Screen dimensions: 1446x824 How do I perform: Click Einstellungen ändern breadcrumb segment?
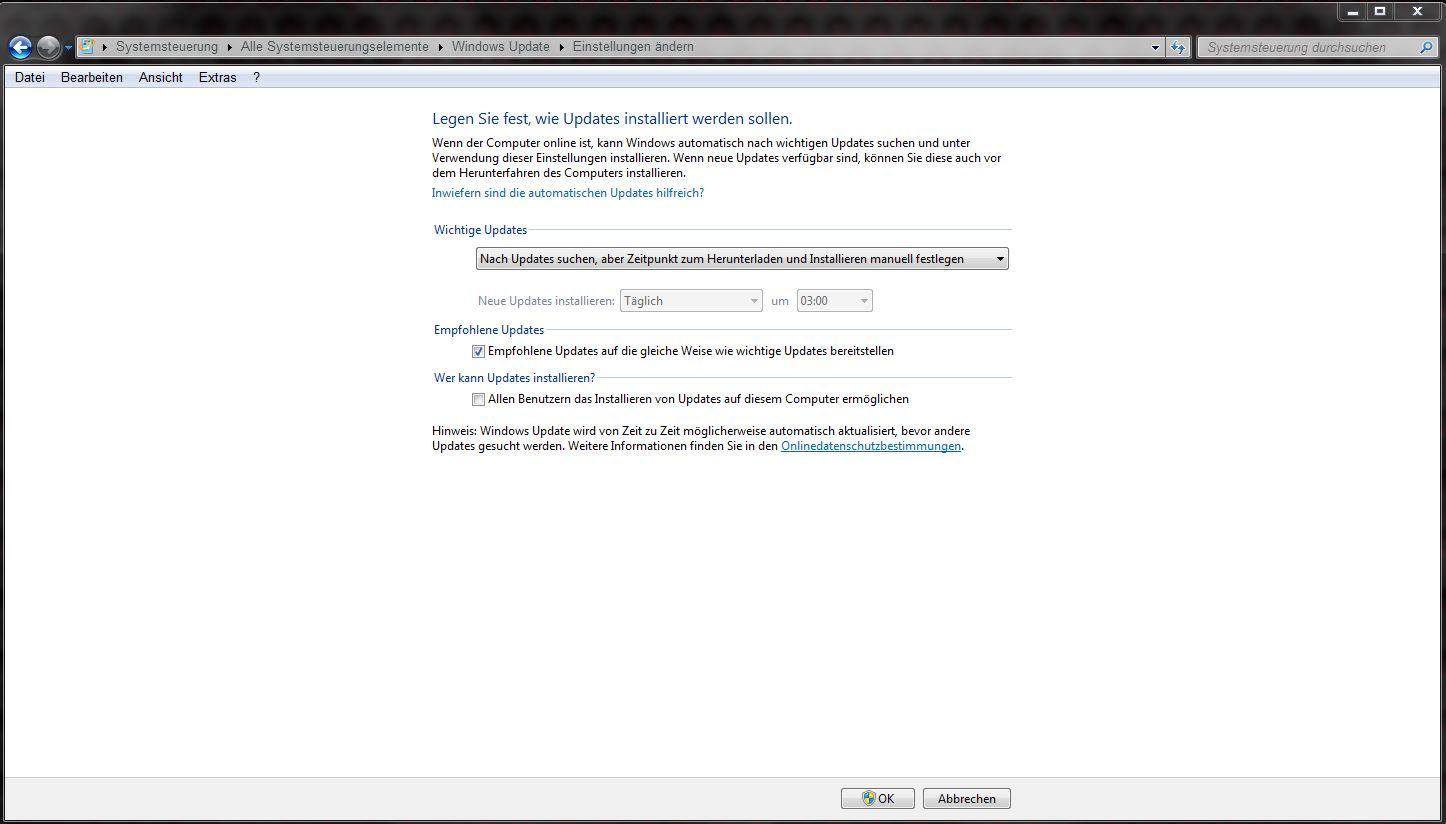pyautogui.click(x=633, y=47)
